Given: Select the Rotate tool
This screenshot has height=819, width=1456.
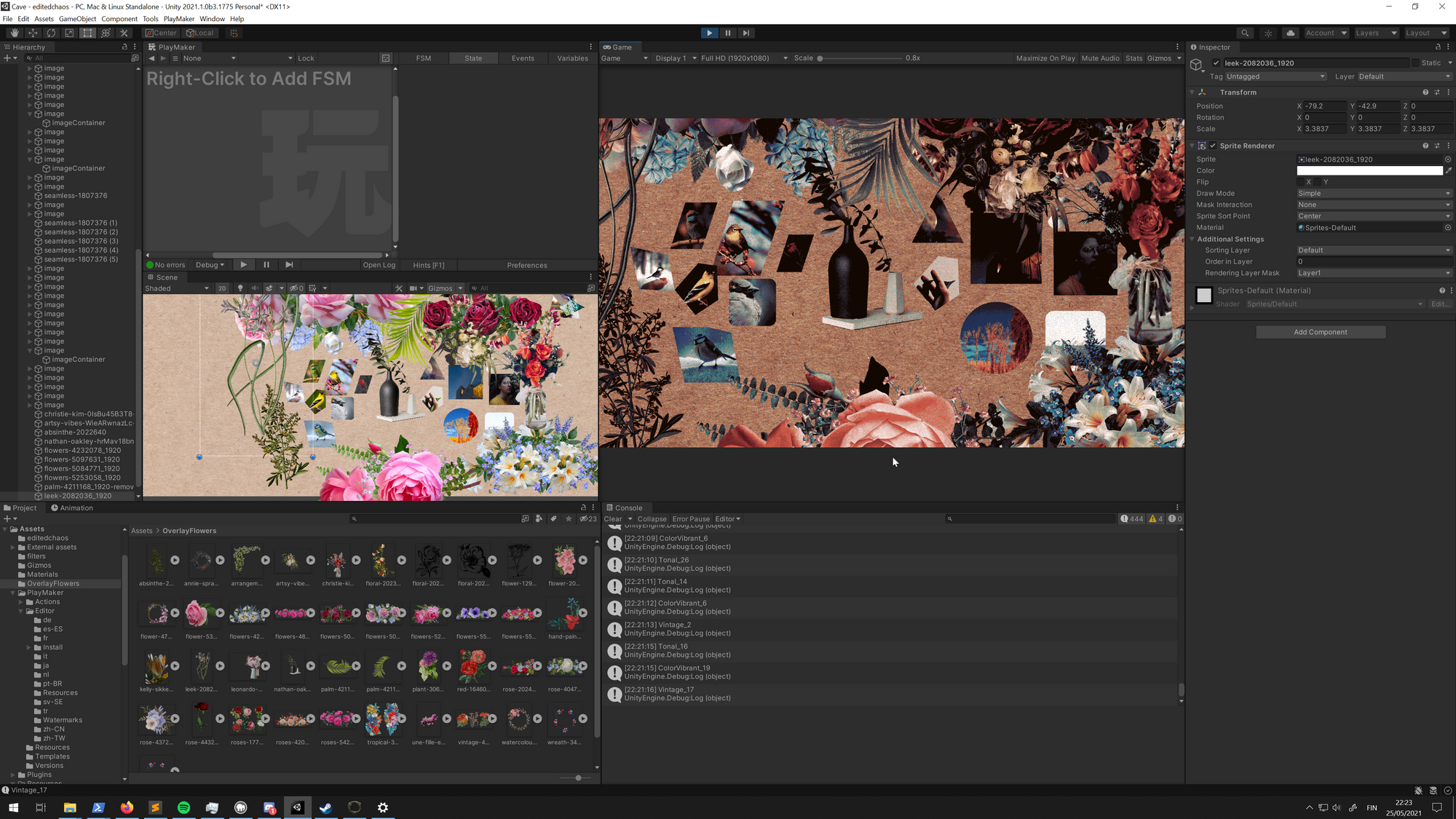Looking at the screenshot, I should [x=51, y=33].
